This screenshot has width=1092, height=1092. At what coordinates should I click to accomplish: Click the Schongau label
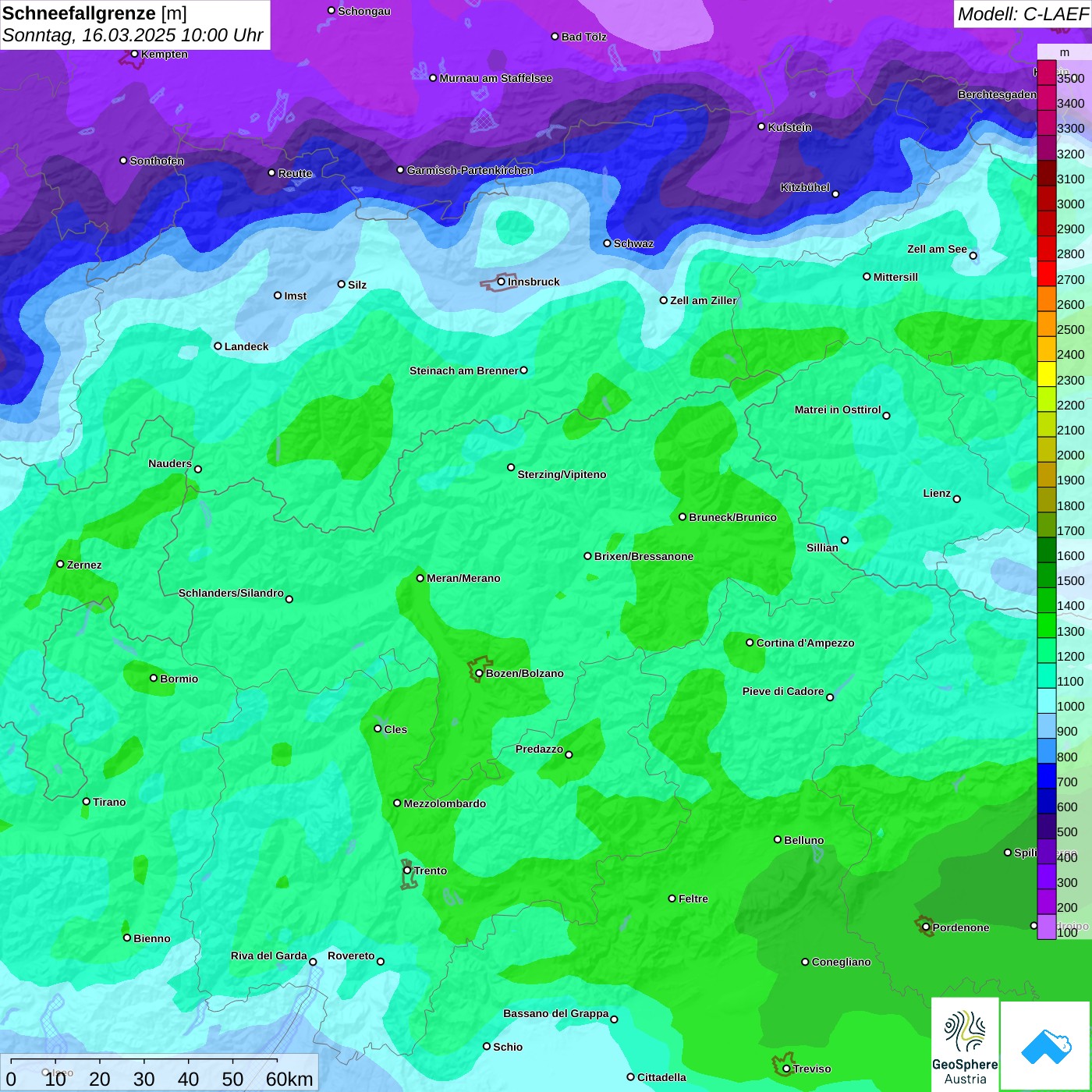tap(364, 11)
